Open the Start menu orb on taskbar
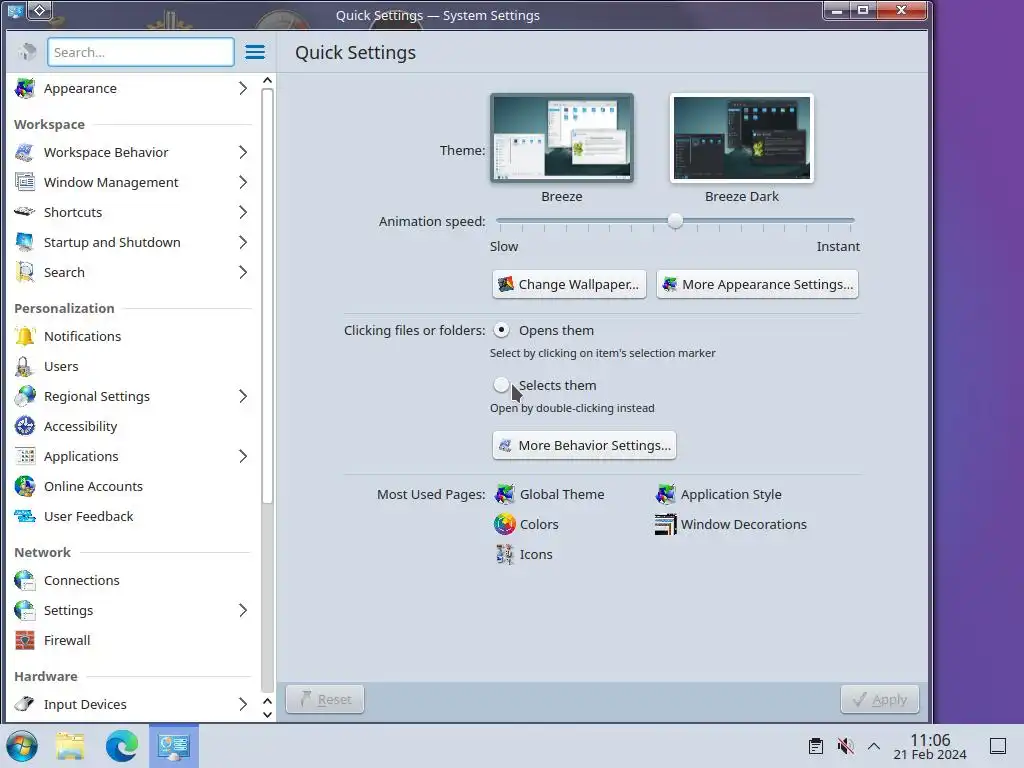This screenshot has height=768, width=1024. (22, 746)
